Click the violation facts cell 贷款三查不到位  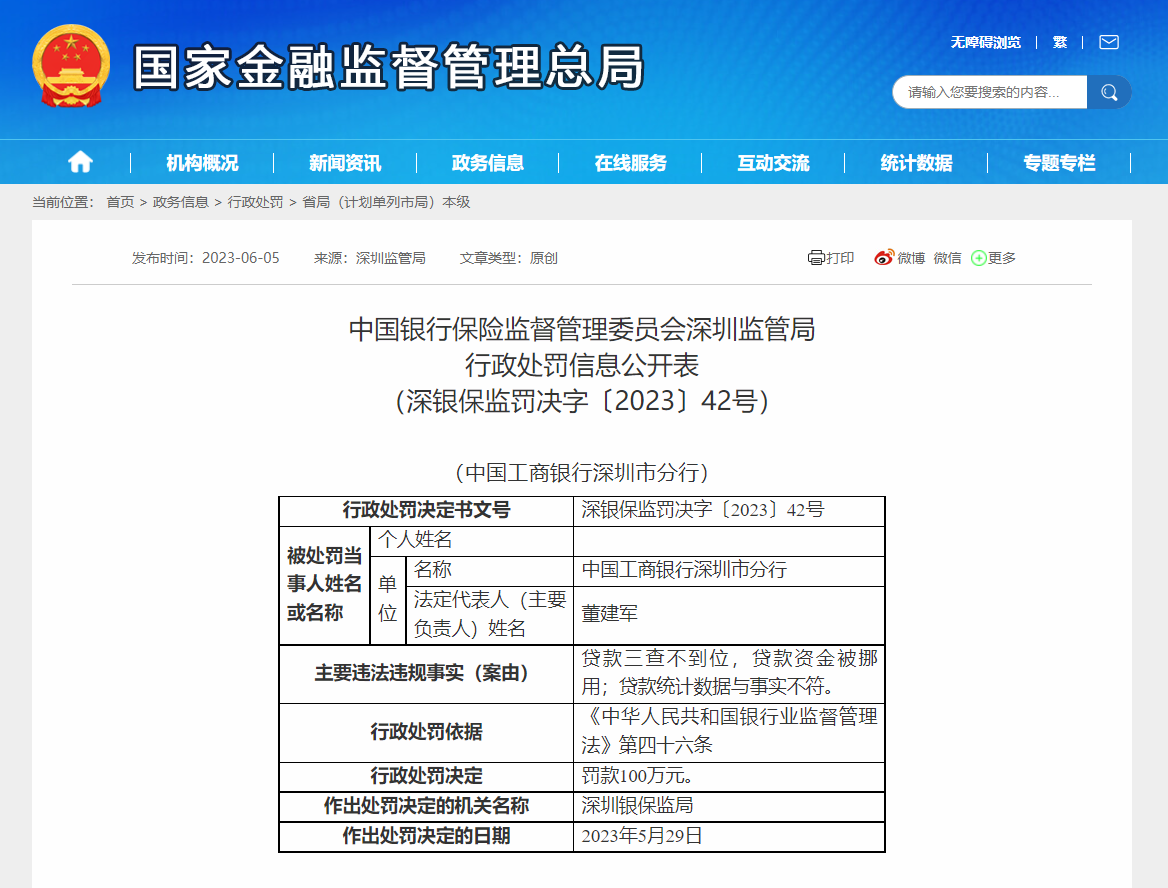coord(729,673)
